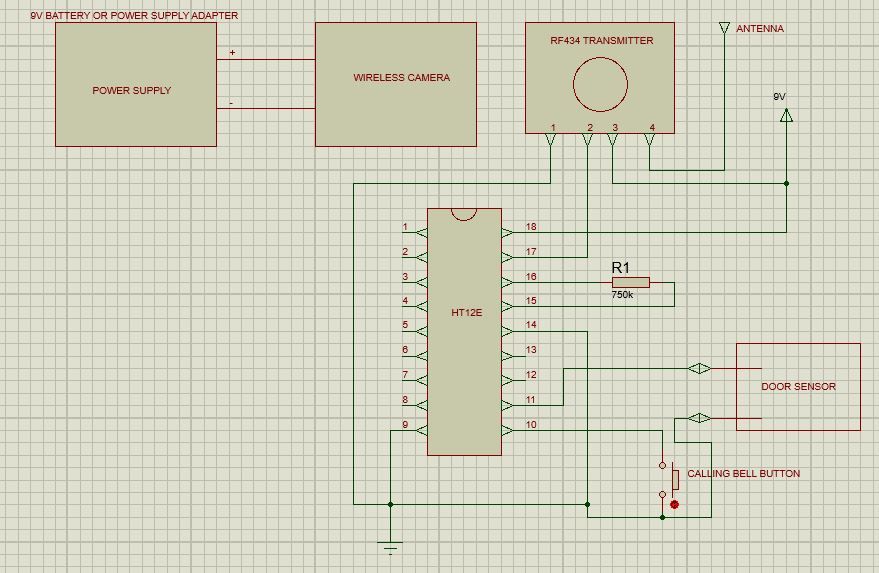Select the upper DOOR SENSOR terminal connector
The width and height of the screenshot is (879, 573).
tap(699, 368)
